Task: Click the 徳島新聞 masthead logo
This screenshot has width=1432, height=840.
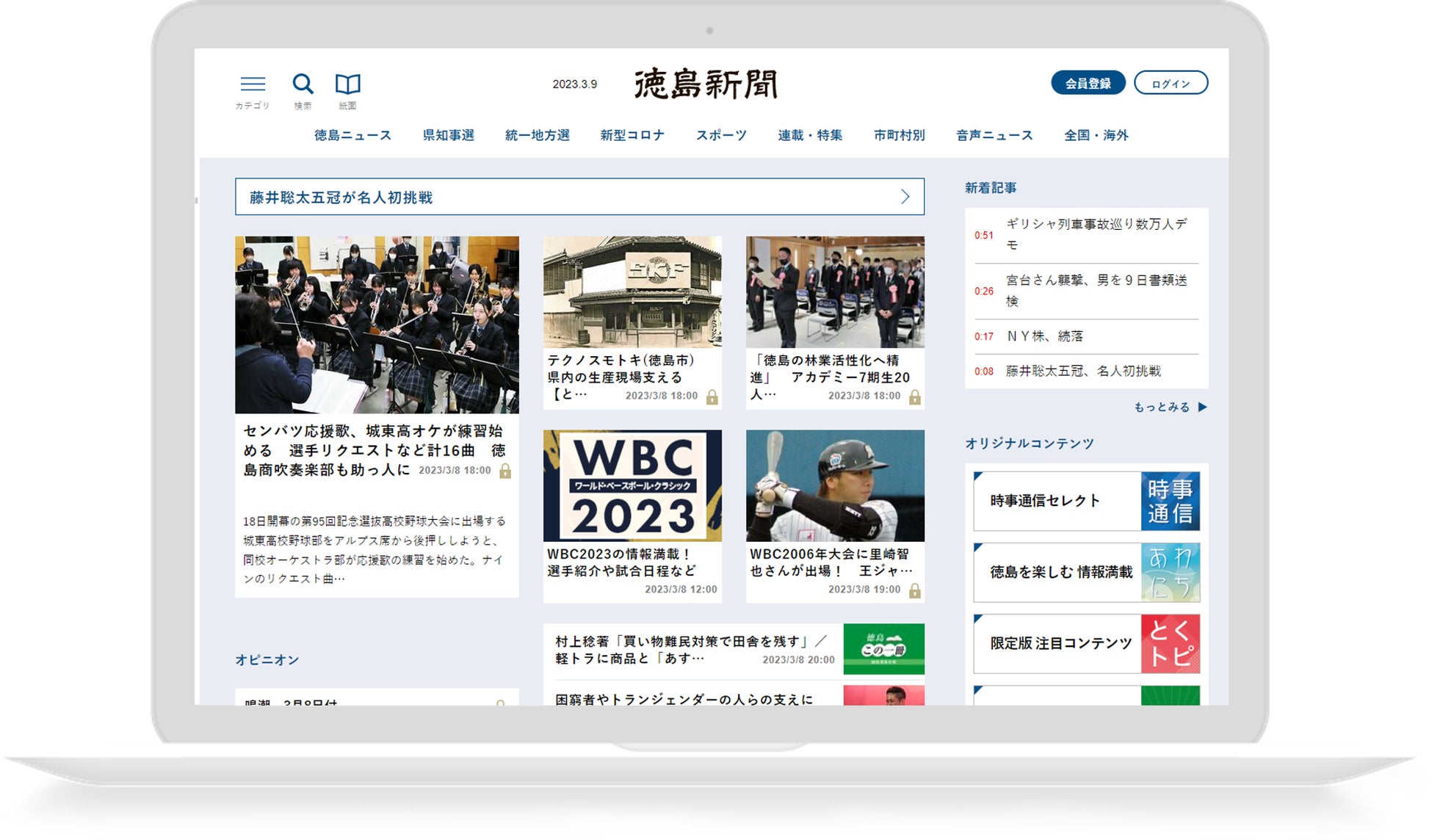Action: [x=706, y=84]
